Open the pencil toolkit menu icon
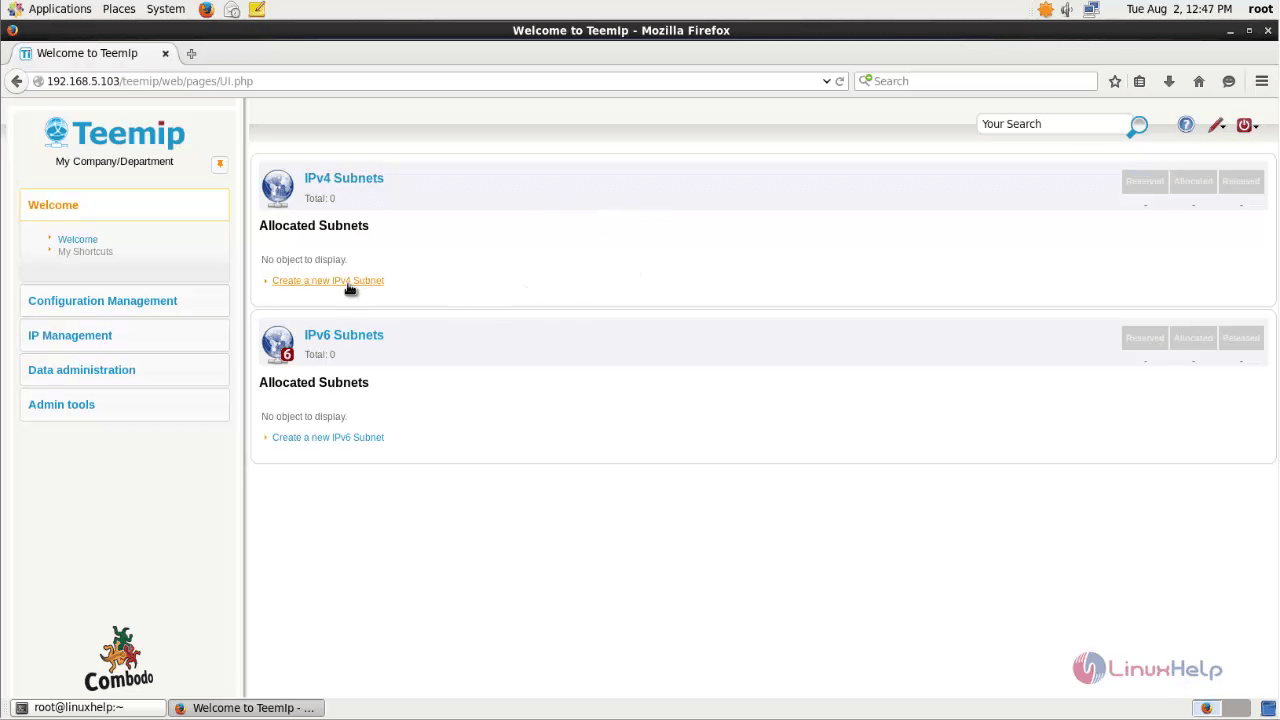 tap(1216, 125)
